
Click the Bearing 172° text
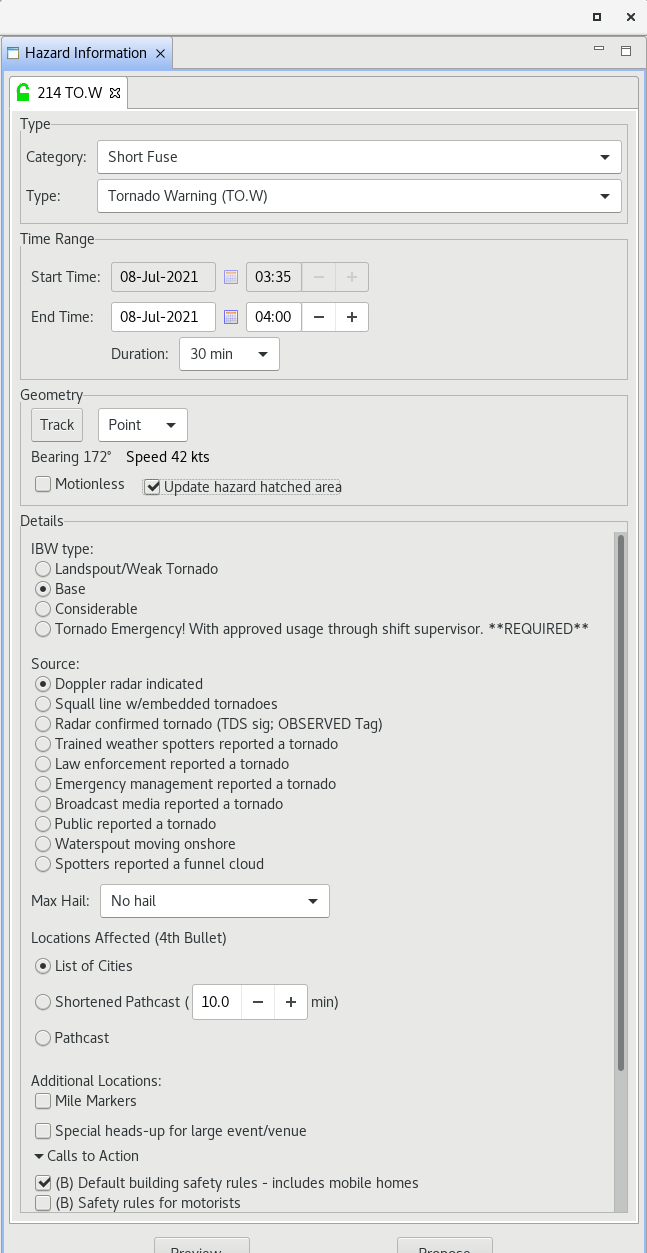(x=72, y=457)
